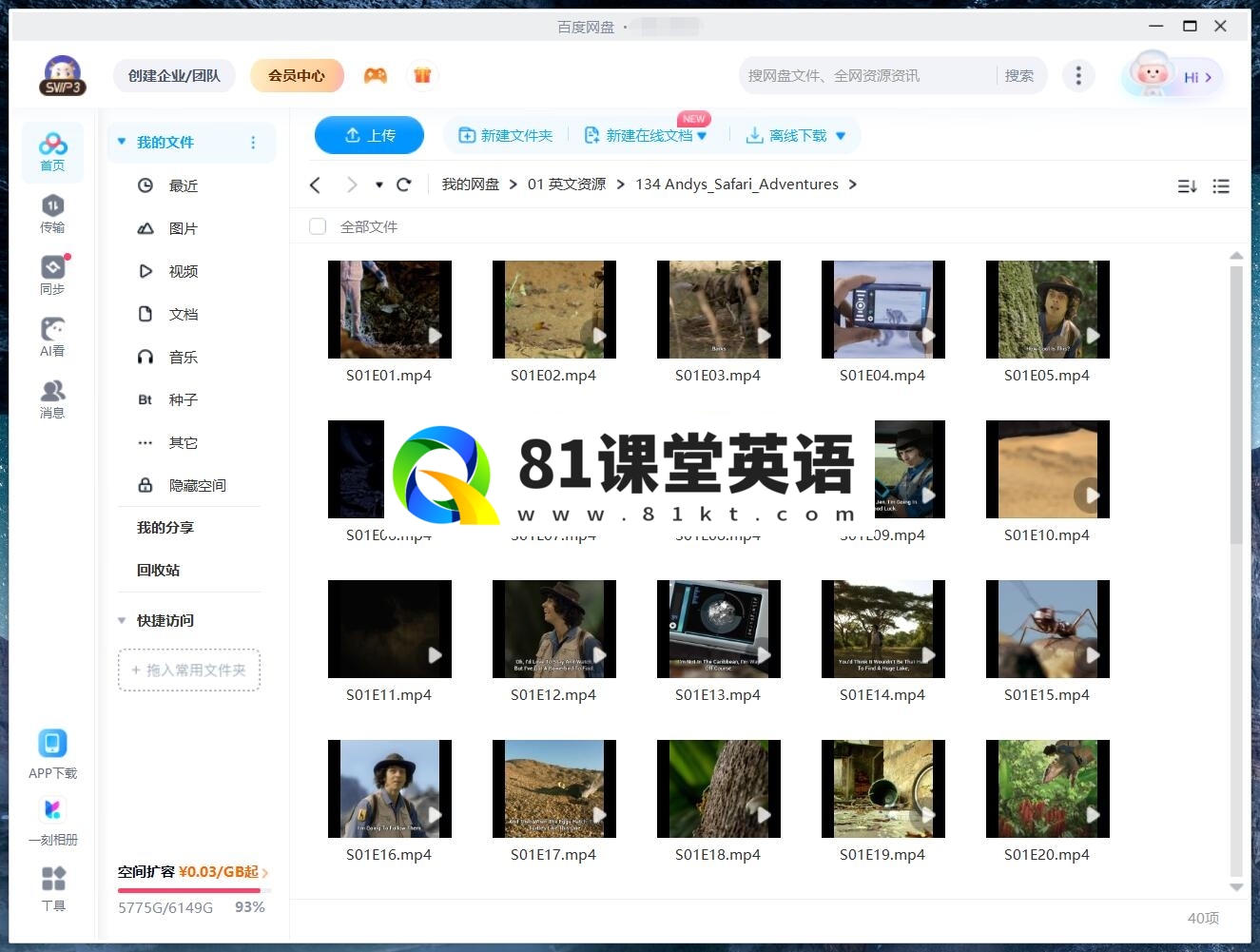Open options dots beside 我的文件
Image resolution: width=1260 pixels, height=952 pixels.
tap(253, 143)
